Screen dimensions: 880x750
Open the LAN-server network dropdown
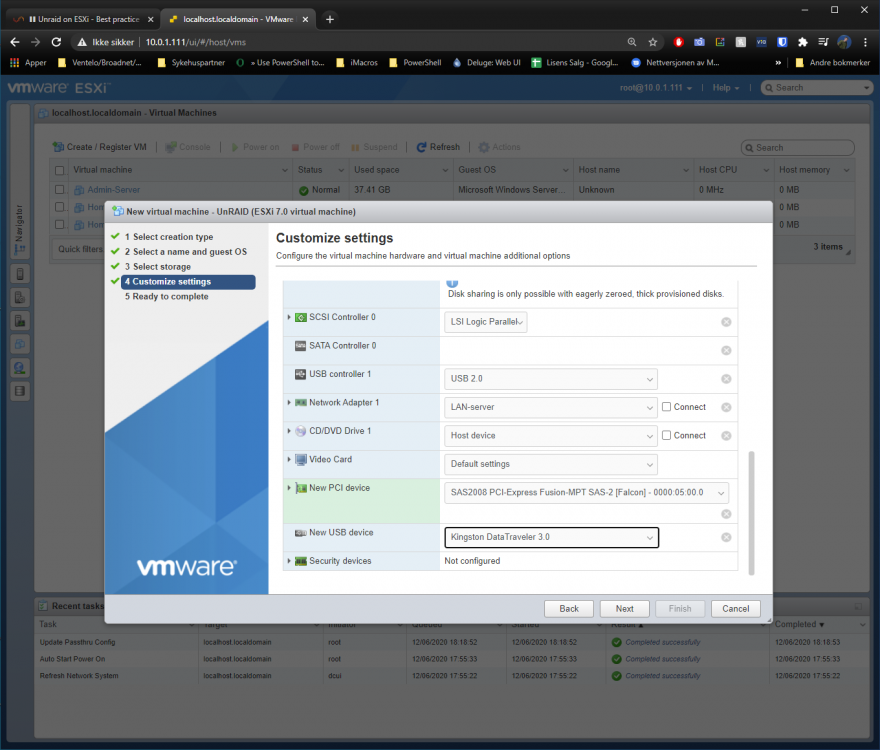(x=551, y=408)
